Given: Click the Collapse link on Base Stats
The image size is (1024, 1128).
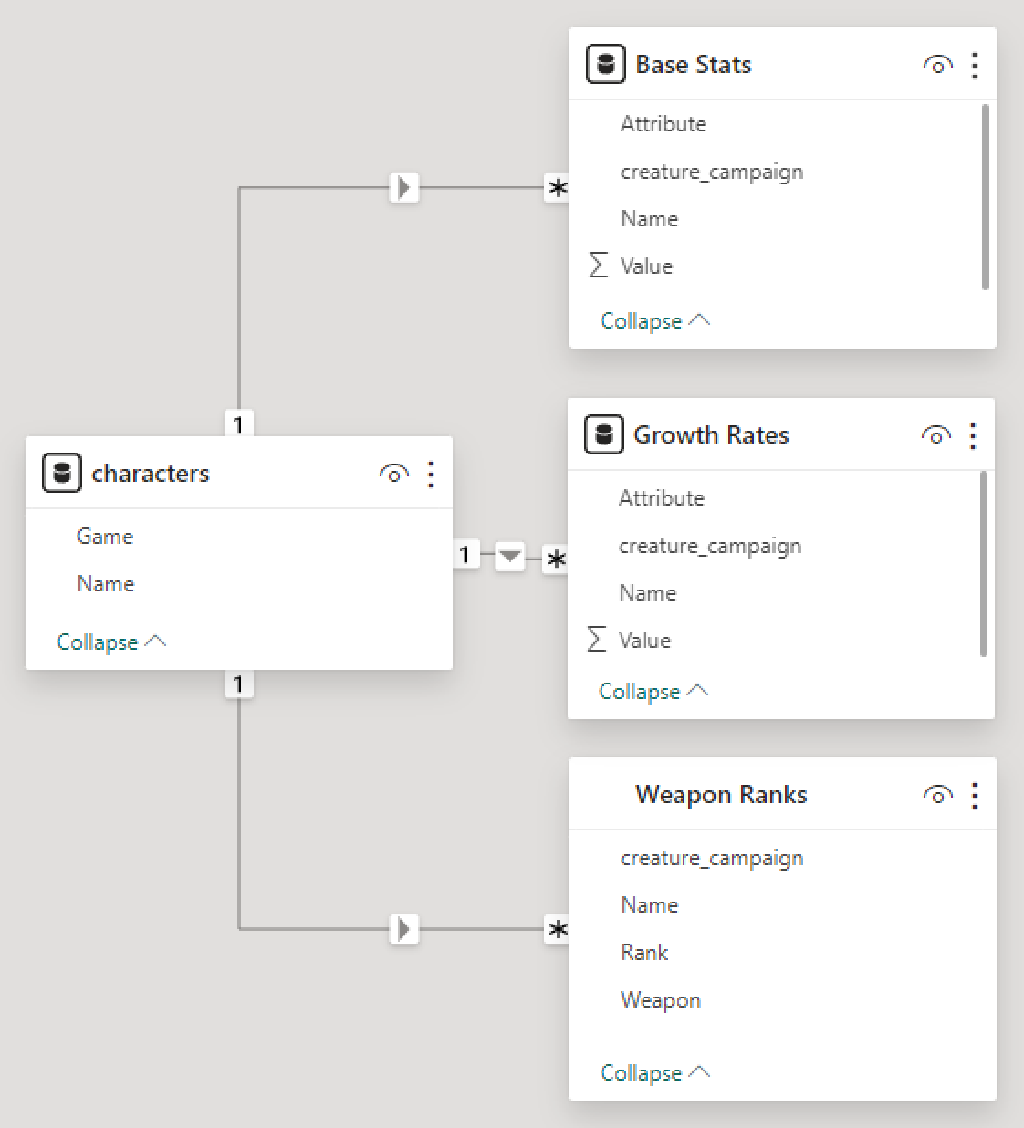Looking at the screenshot, I should pos(643,320).
